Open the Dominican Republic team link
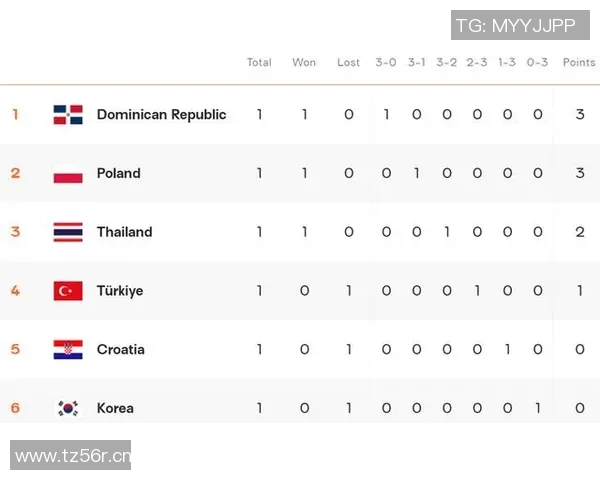This screenshot has height=480, width=600. (x=161, y=114)
